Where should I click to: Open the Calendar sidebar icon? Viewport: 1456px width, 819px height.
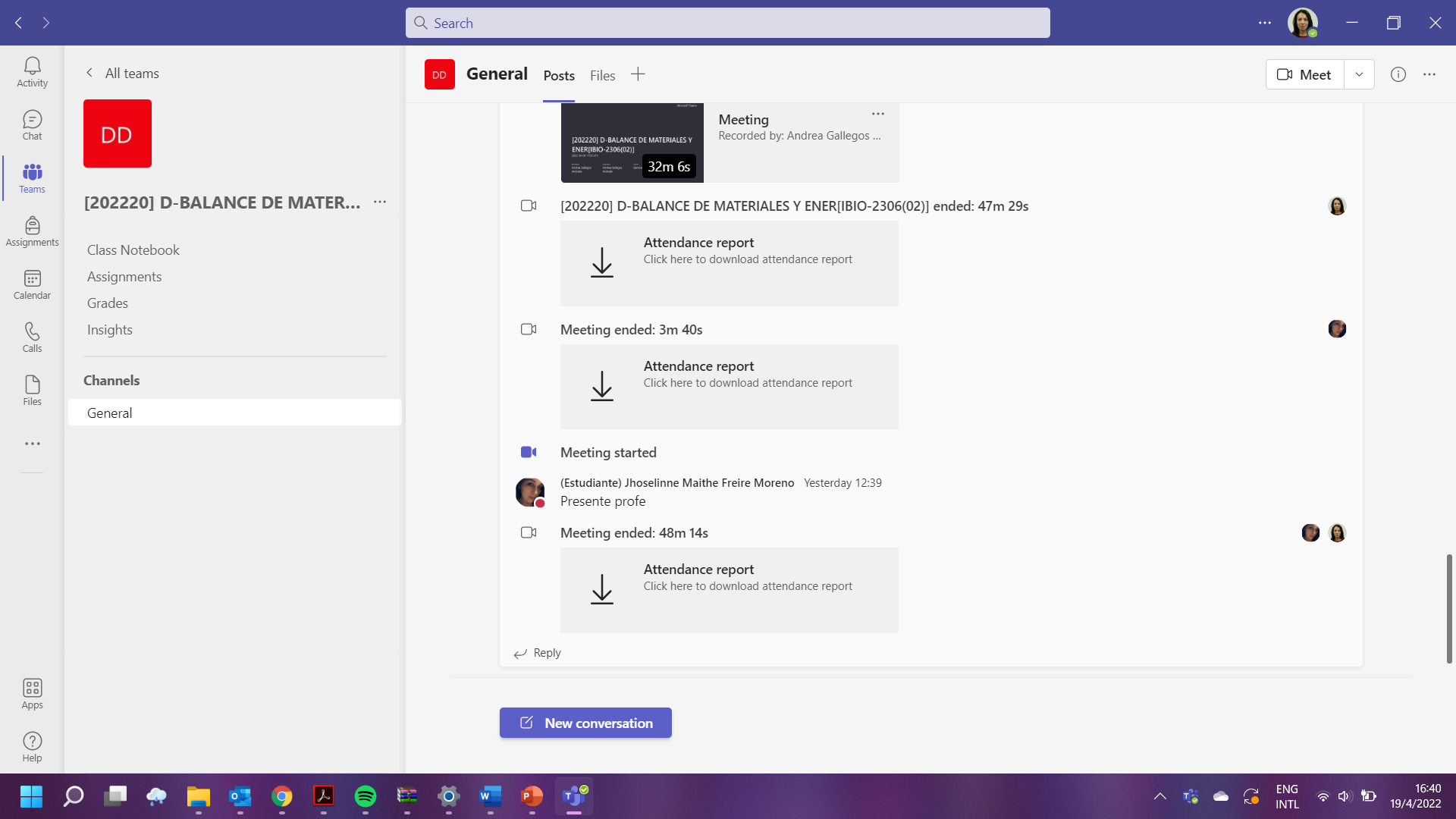tap(32, 284)
